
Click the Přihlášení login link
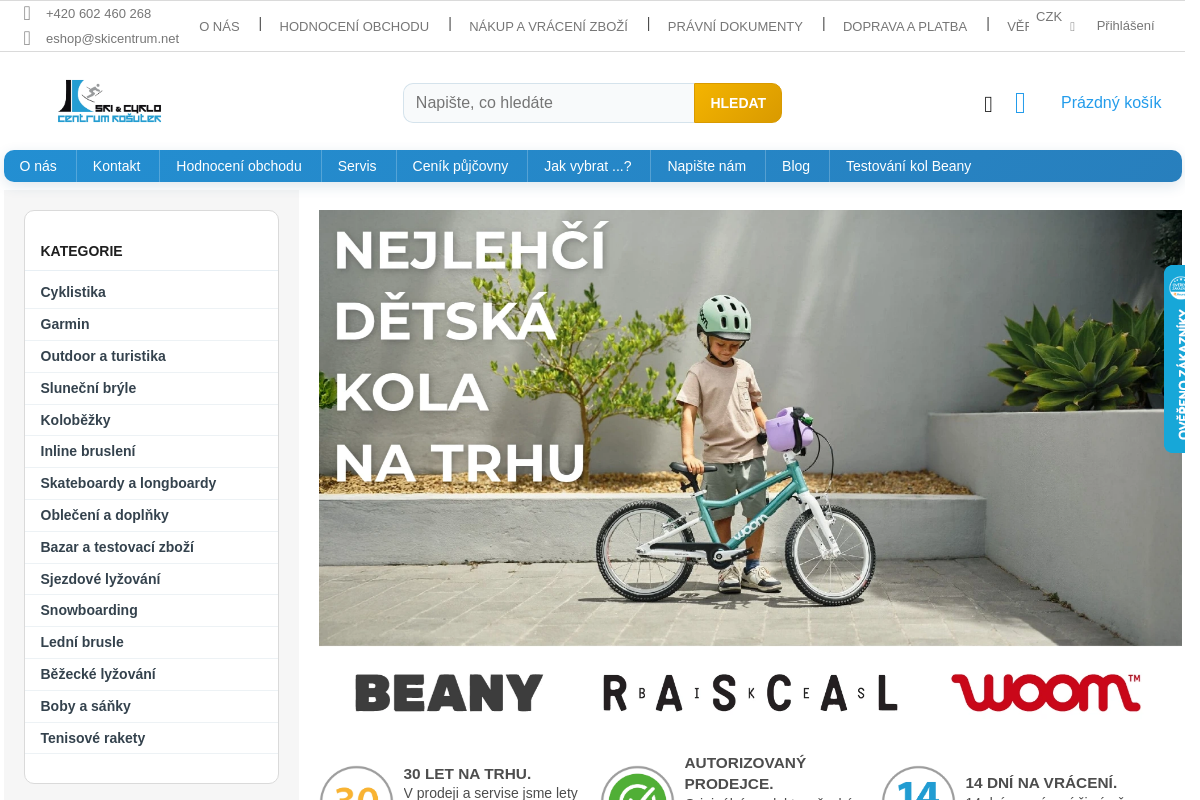(1125, 26)
